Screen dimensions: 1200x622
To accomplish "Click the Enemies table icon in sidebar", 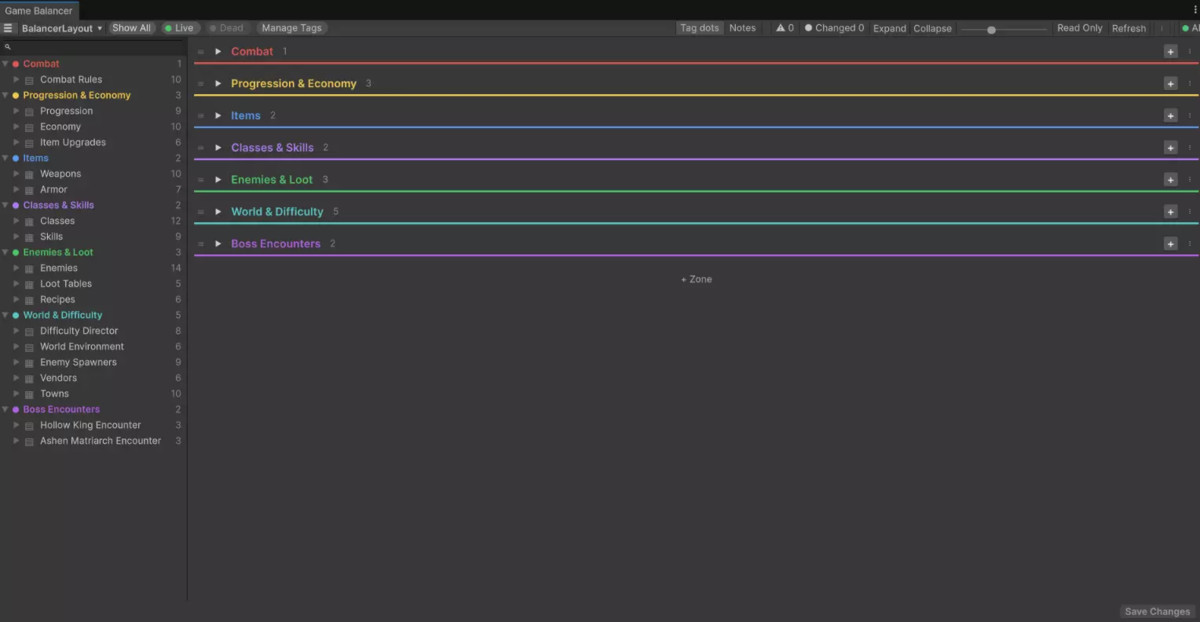I will (30, 268).
